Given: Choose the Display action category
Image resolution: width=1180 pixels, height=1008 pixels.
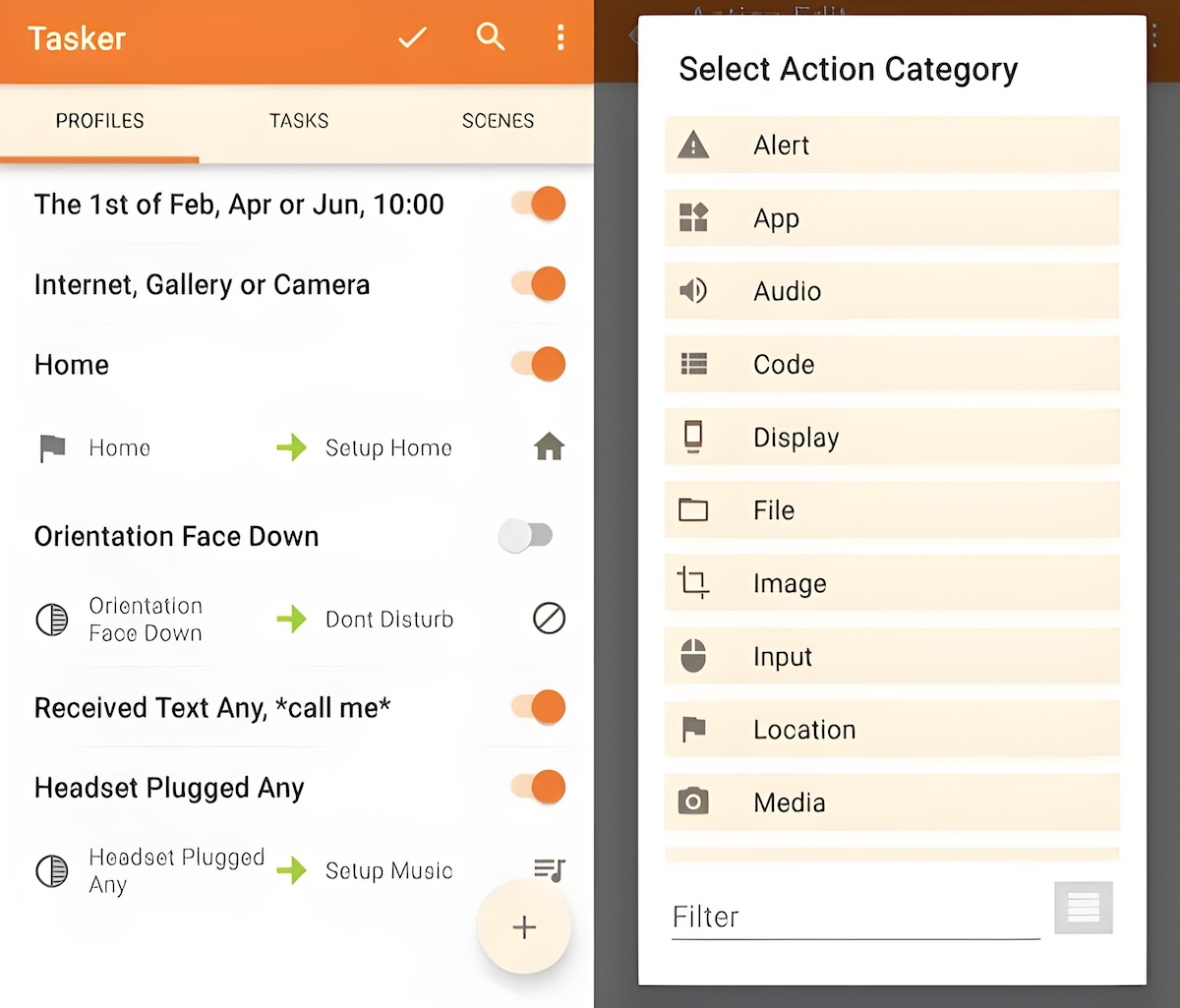Looking at the screenshot, I should 892,437.
